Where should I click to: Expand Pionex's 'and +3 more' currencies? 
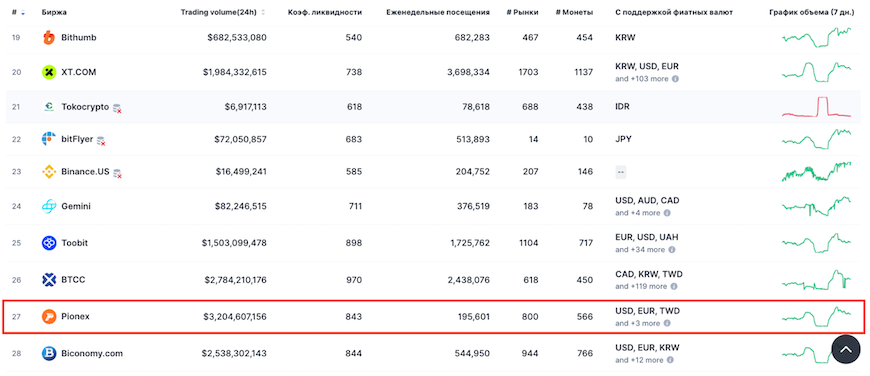tap(638, 323)
